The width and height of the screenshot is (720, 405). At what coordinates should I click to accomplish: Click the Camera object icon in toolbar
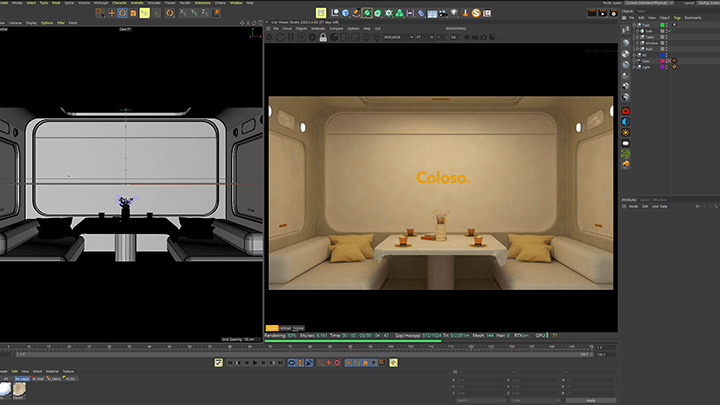pyautogui.click(x=444, y=13)
